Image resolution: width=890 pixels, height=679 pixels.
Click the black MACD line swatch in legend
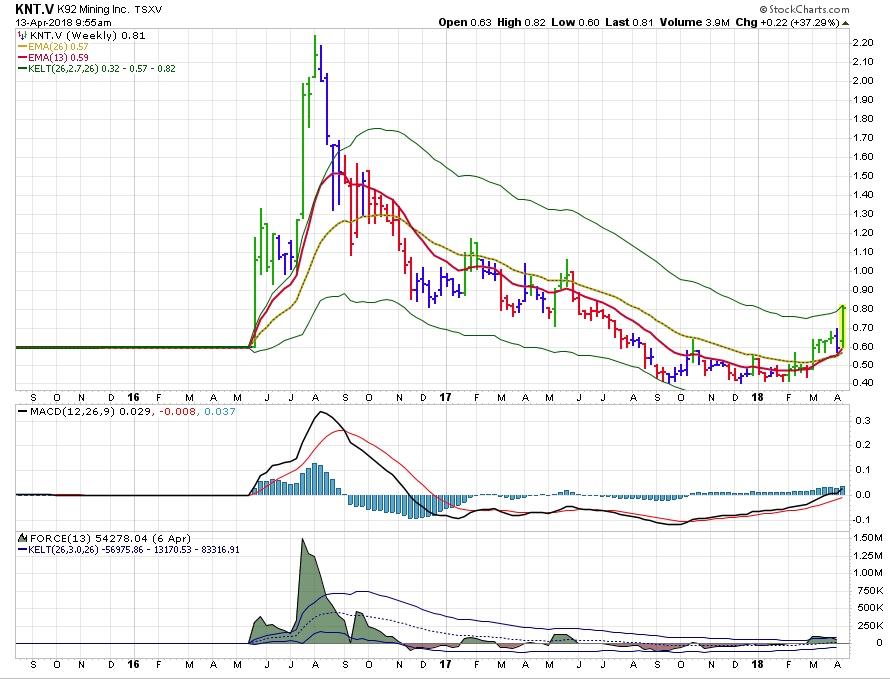(x=23, y=411)
